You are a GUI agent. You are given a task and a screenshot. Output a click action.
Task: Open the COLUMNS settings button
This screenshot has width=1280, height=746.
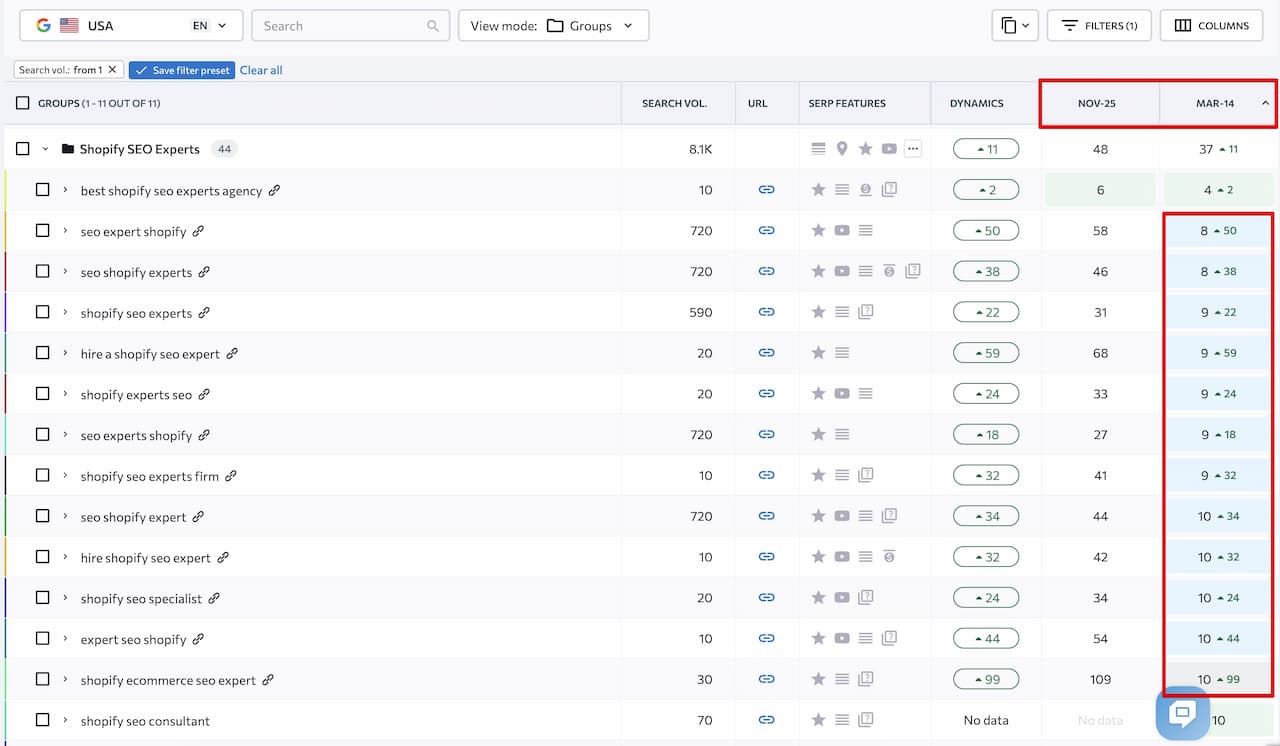click(1211, 26)
